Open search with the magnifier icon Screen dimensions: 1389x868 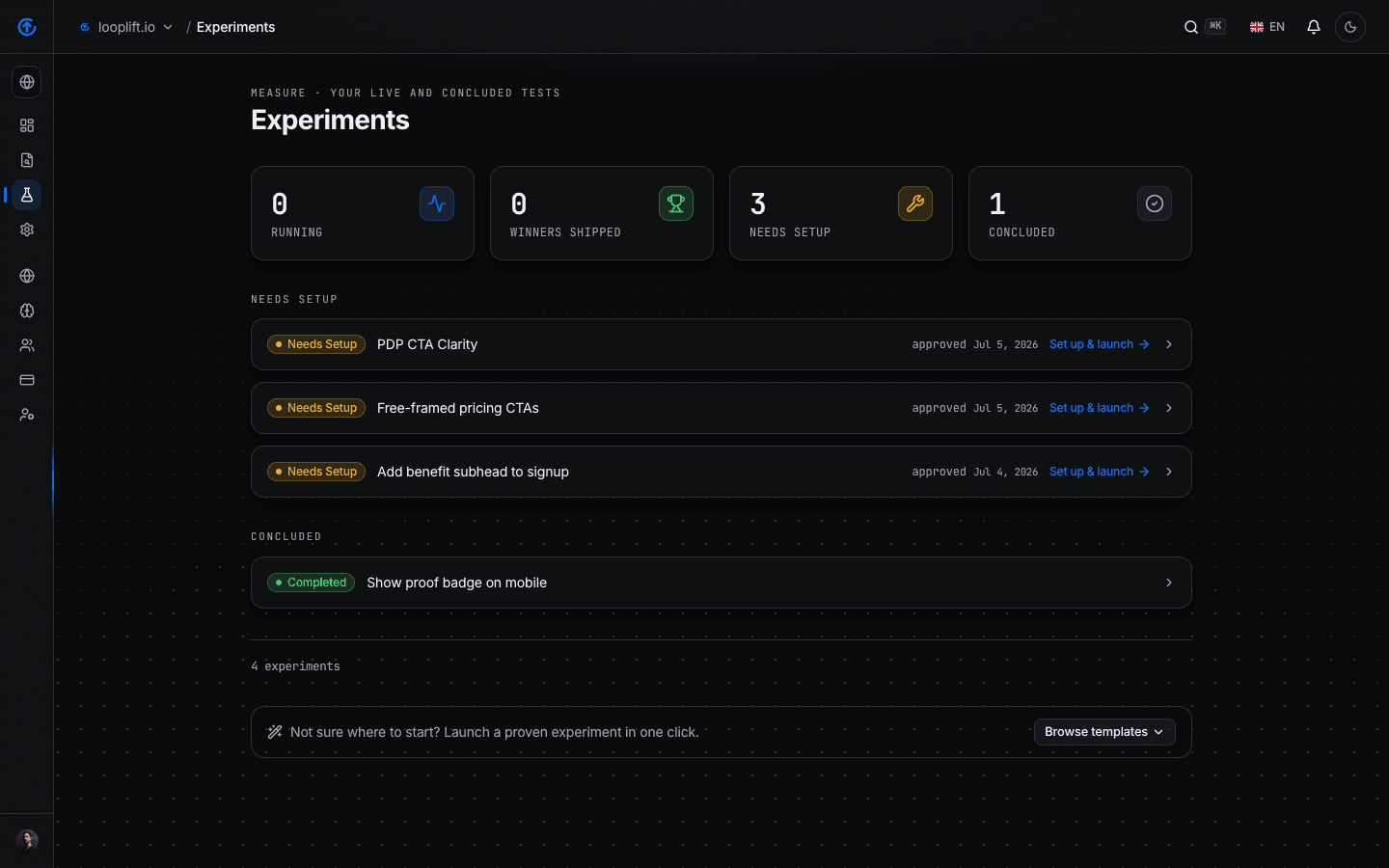[x=1191, y=27]
